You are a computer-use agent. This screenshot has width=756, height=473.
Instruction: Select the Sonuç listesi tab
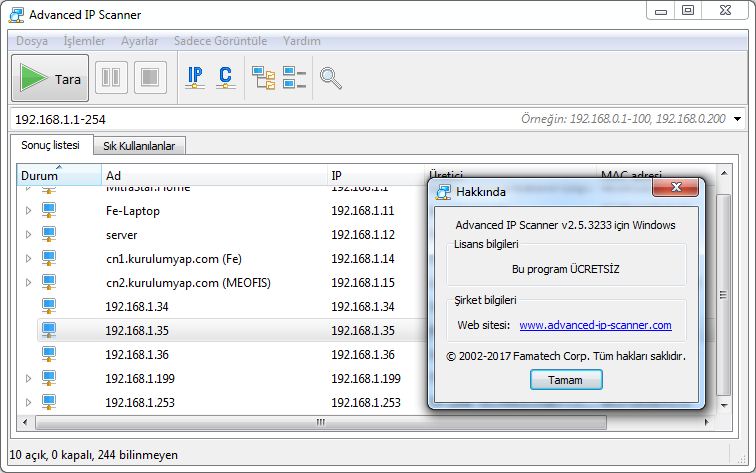coord(51,145)
